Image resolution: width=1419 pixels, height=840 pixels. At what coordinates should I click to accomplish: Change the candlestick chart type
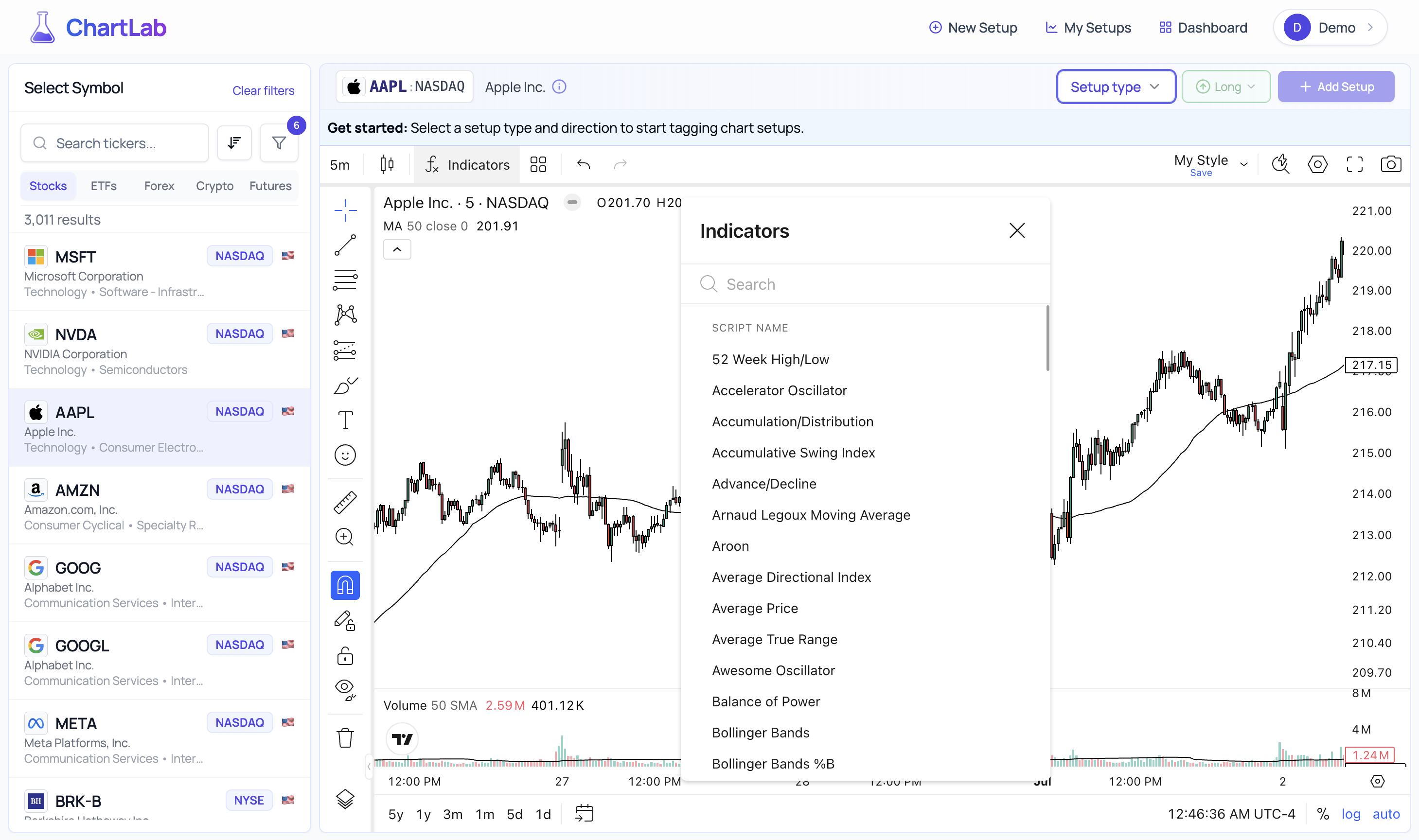[x=387, y=164]
